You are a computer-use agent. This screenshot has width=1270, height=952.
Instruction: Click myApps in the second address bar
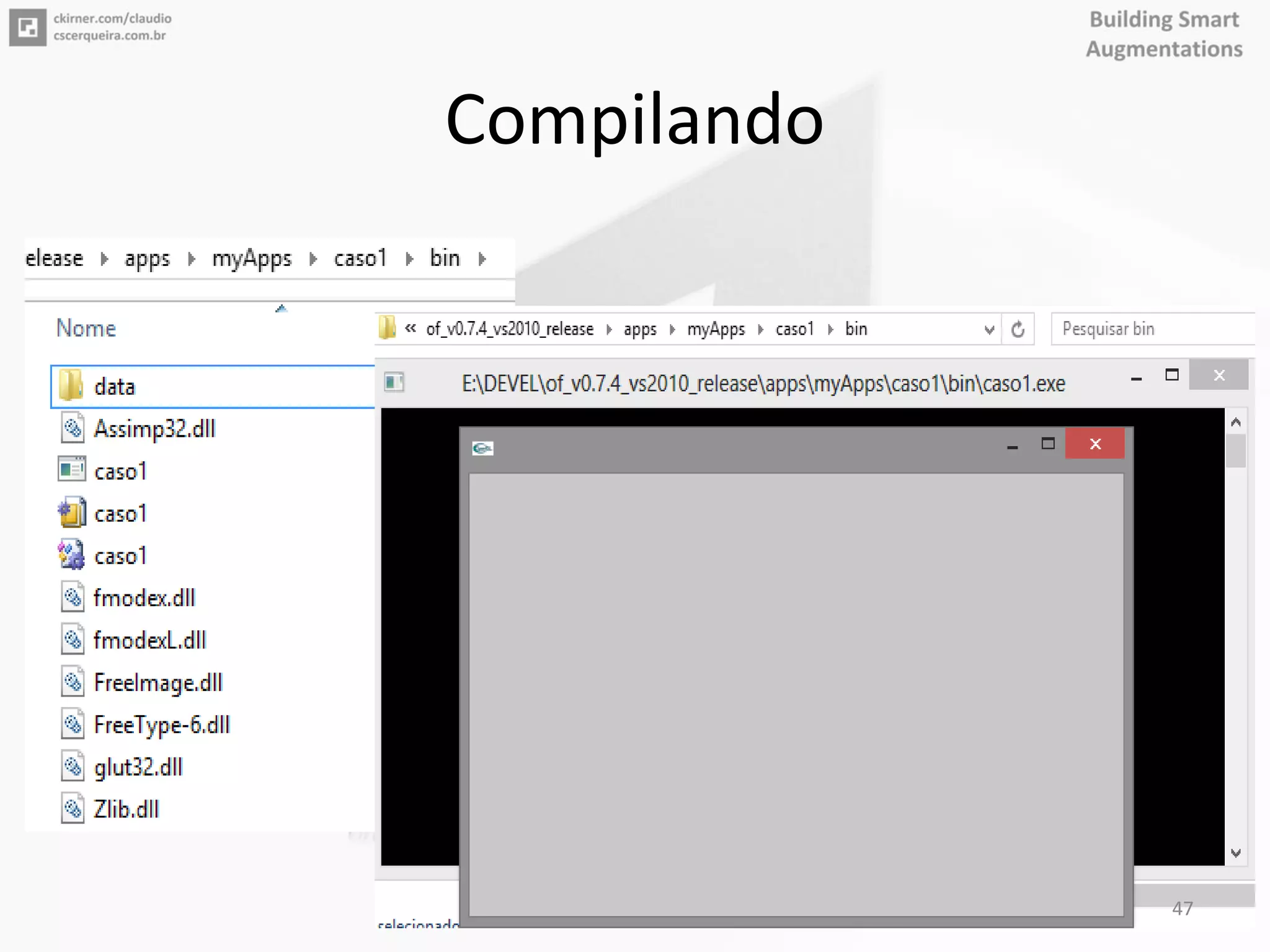point(716,329)
